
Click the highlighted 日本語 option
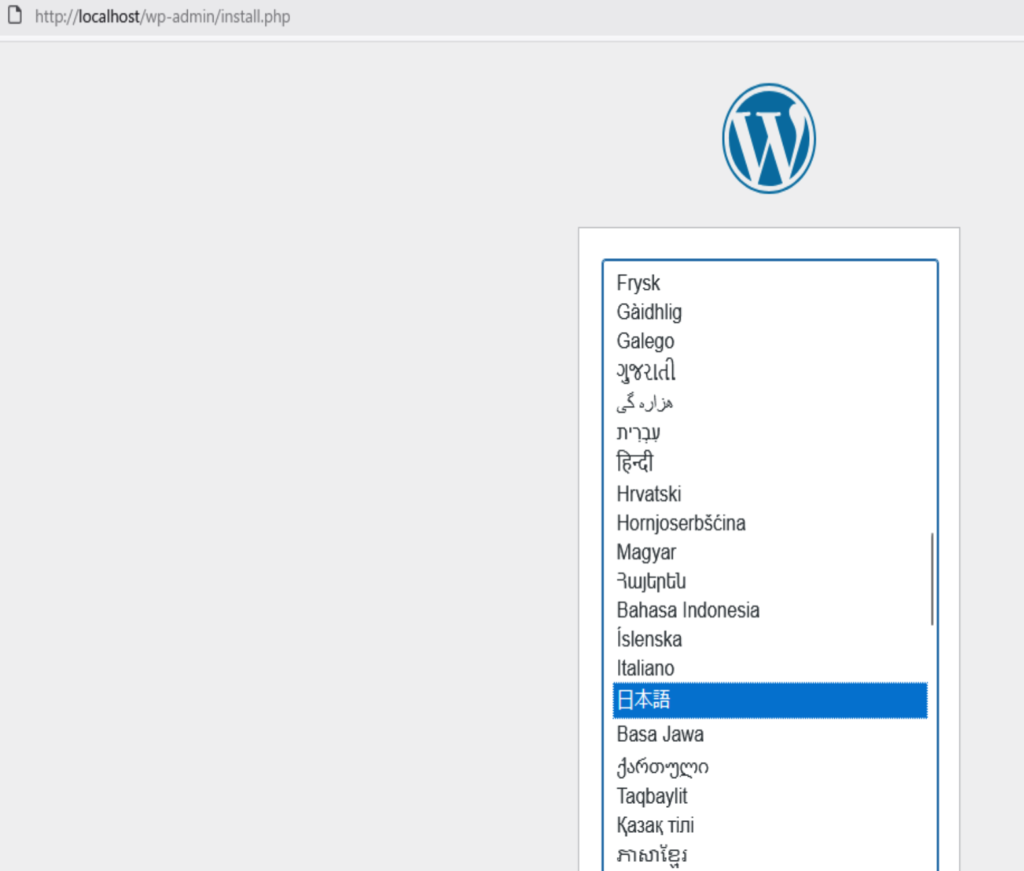coord(769,700)
